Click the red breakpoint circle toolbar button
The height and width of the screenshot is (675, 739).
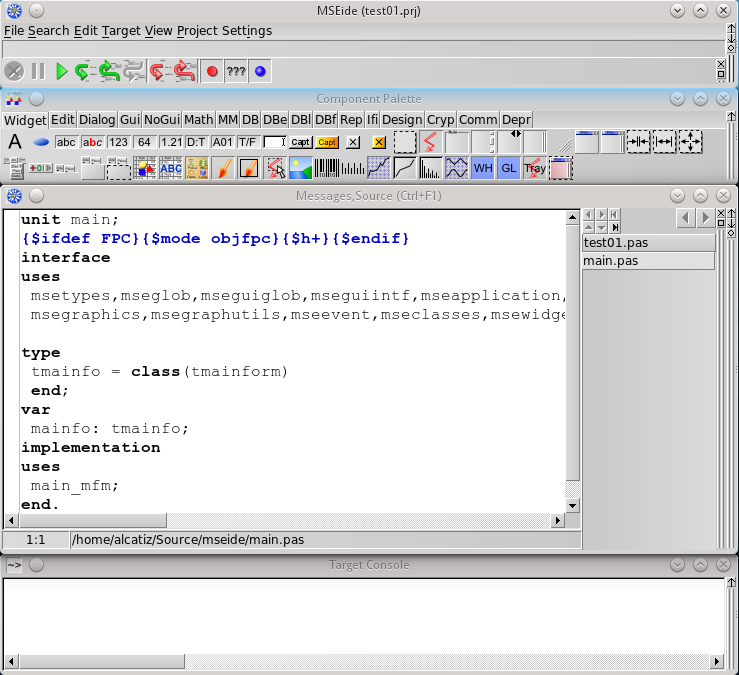pyautogui.click(x=211, y=71)
